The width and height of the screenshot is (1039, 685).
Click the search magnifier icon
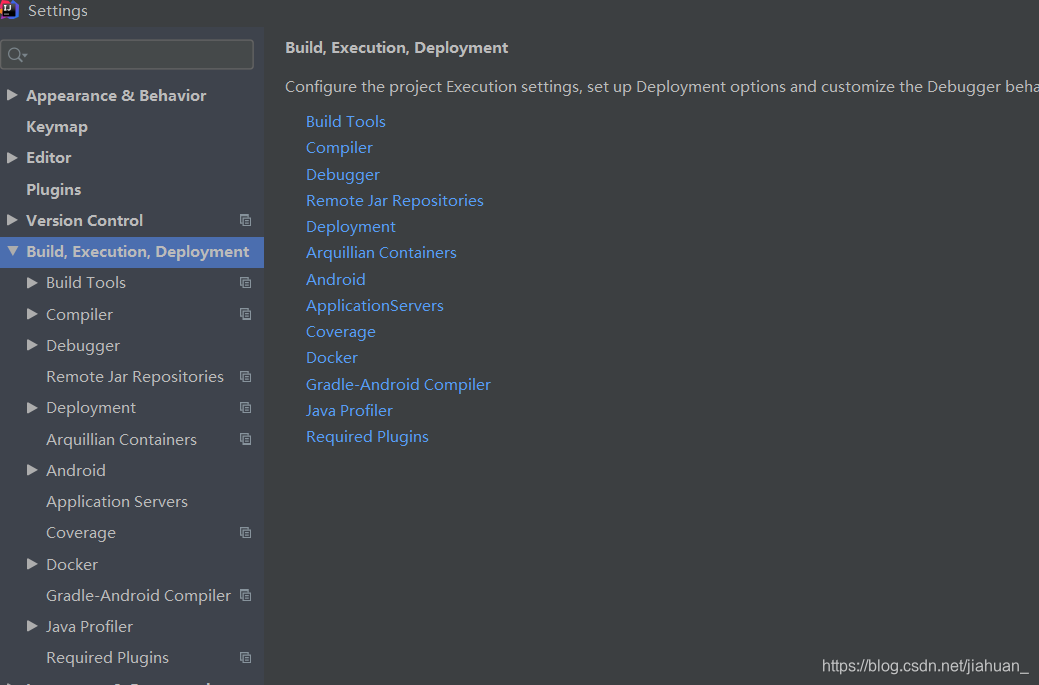(17, 55)
